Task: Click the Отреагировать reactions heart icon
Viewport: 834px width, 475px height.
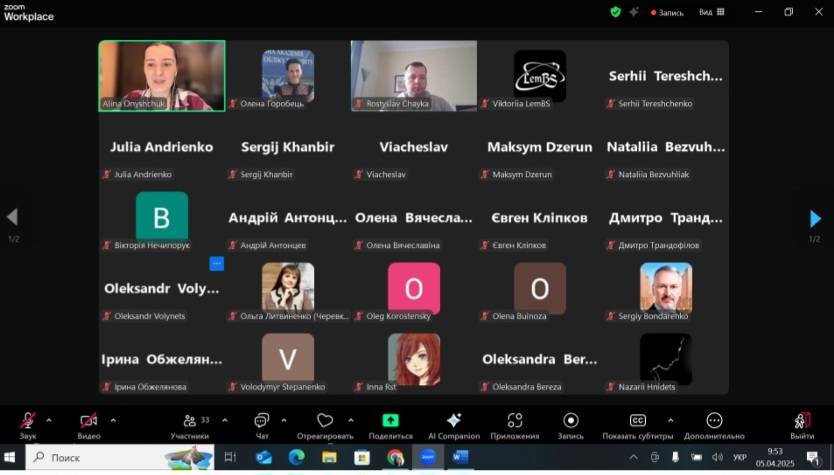Action: click(x=325, y=422)
